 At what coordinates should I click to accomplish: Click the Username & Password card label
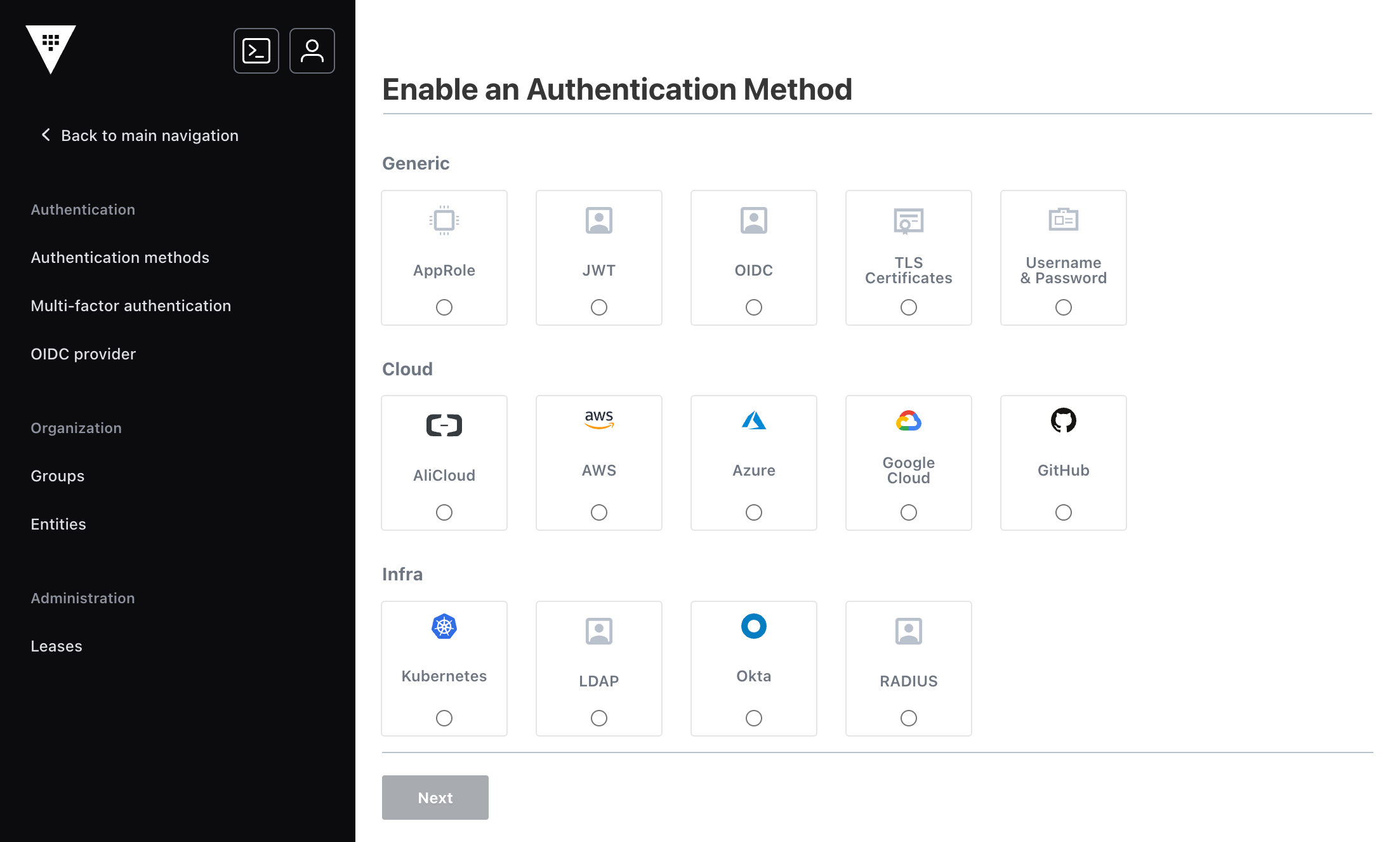pyautogui.click(x=1064, y=271)
